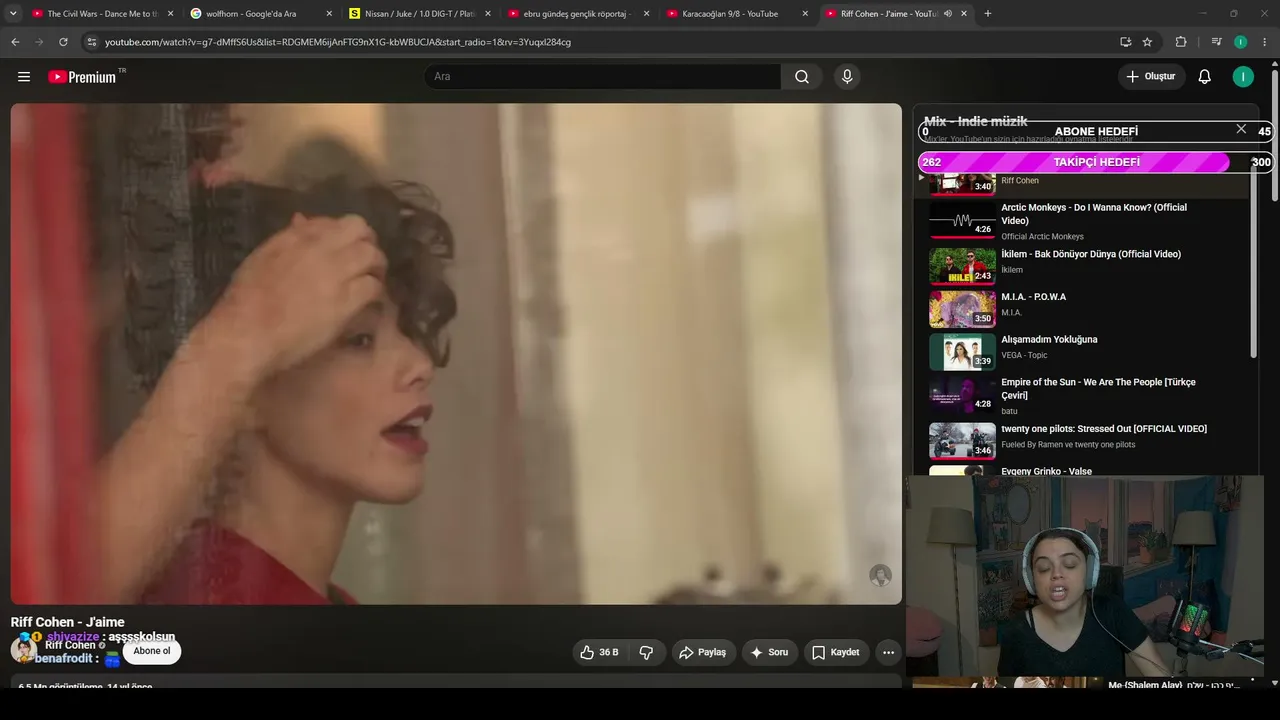Close the Mix playlist panel
The image size is (1280, 720).
pos(1241,129)
